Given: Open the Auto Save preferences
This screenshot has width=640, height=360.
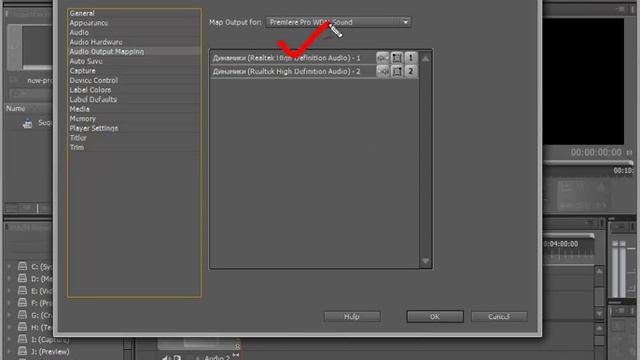Looking at the screenshot, I should [86, 61].
